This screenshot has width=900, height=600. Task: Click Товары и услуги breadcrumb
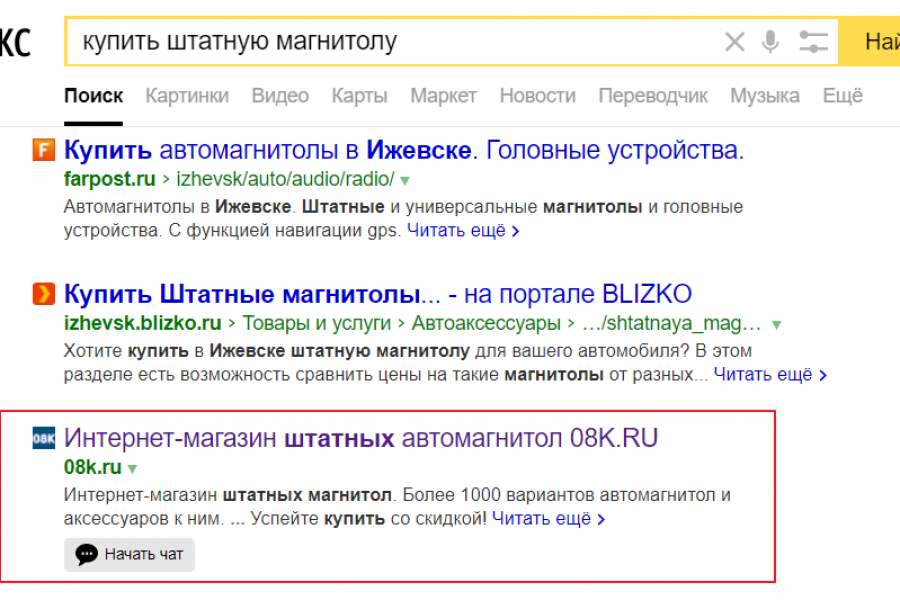pyautogui.click(x=316, y=323)
